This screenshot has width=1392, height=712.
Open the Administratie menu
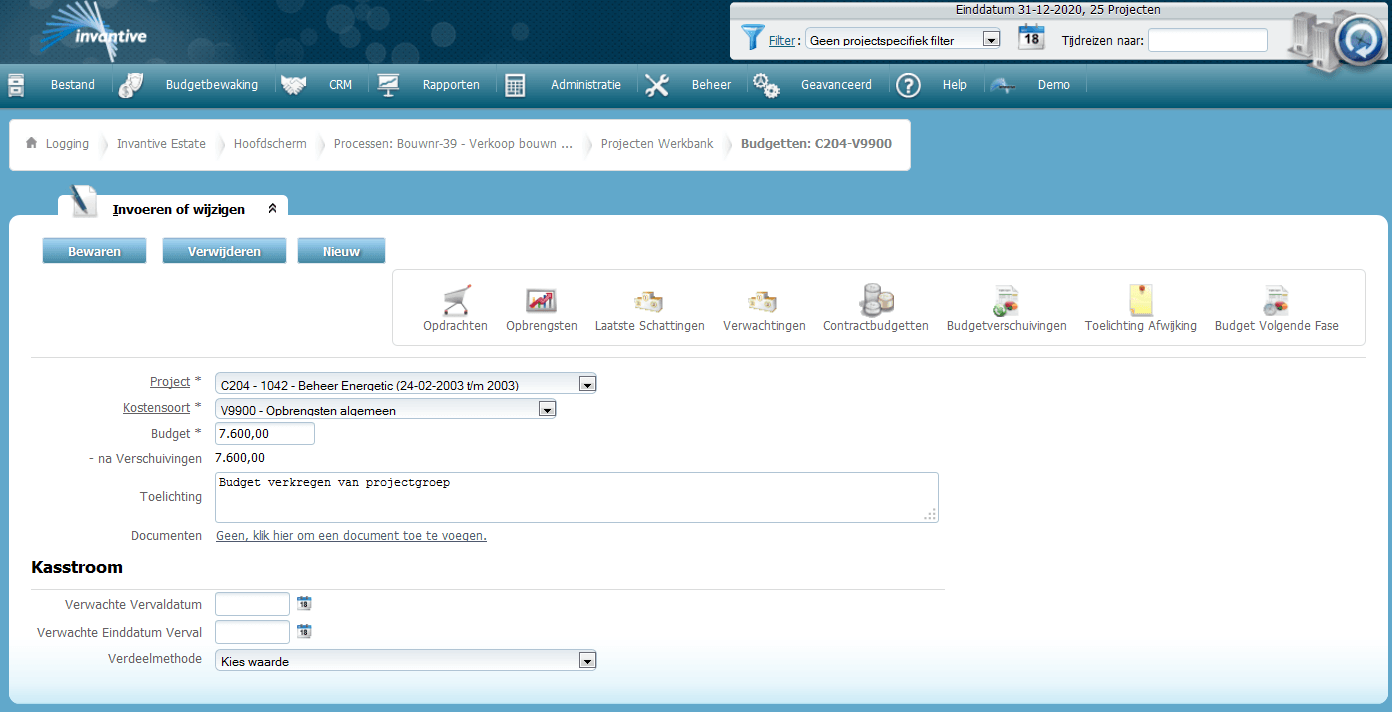point(586,85)
